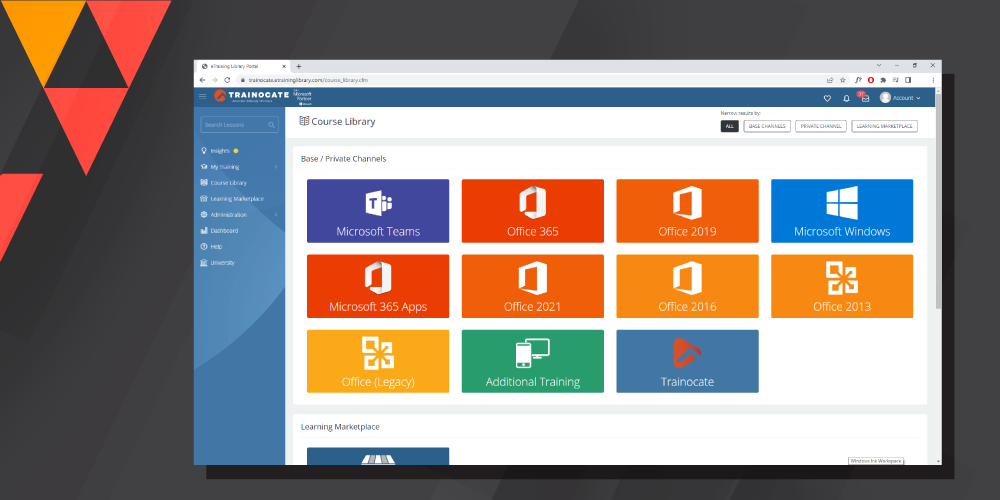Viewport: 1000px width, 500px height.
Task: Click the scrollbar down arrow
Action: [x=938, y=461]
